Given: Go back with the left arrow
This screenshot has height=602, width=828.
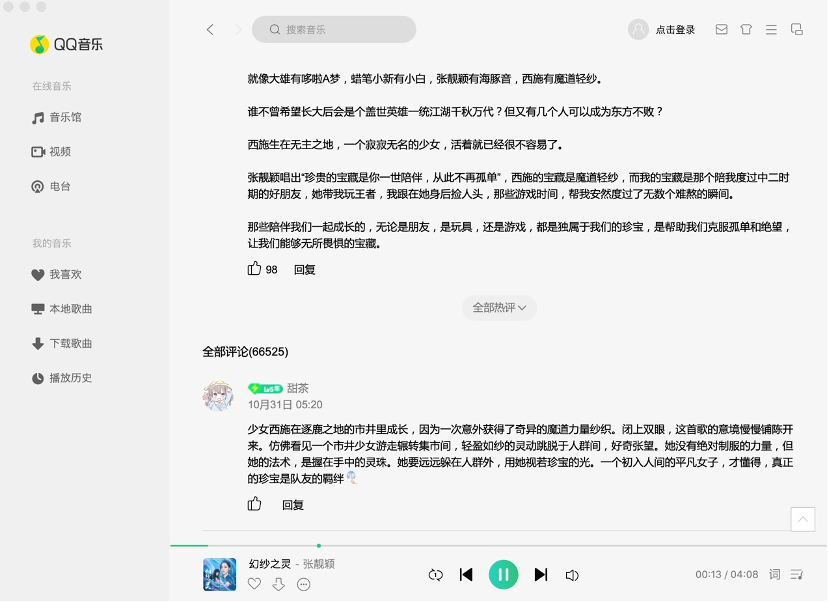Looking at the screenshot, I should click(x=210, y=30).
